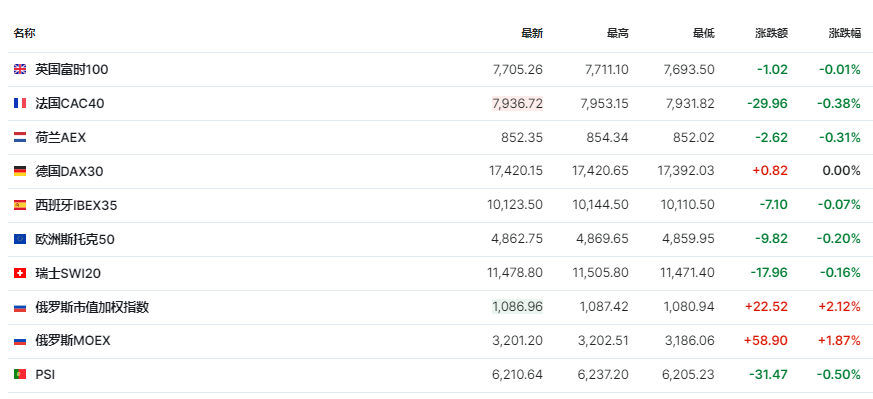
Task: Click the 涨跌额 column header
Action: coord(772,33)
